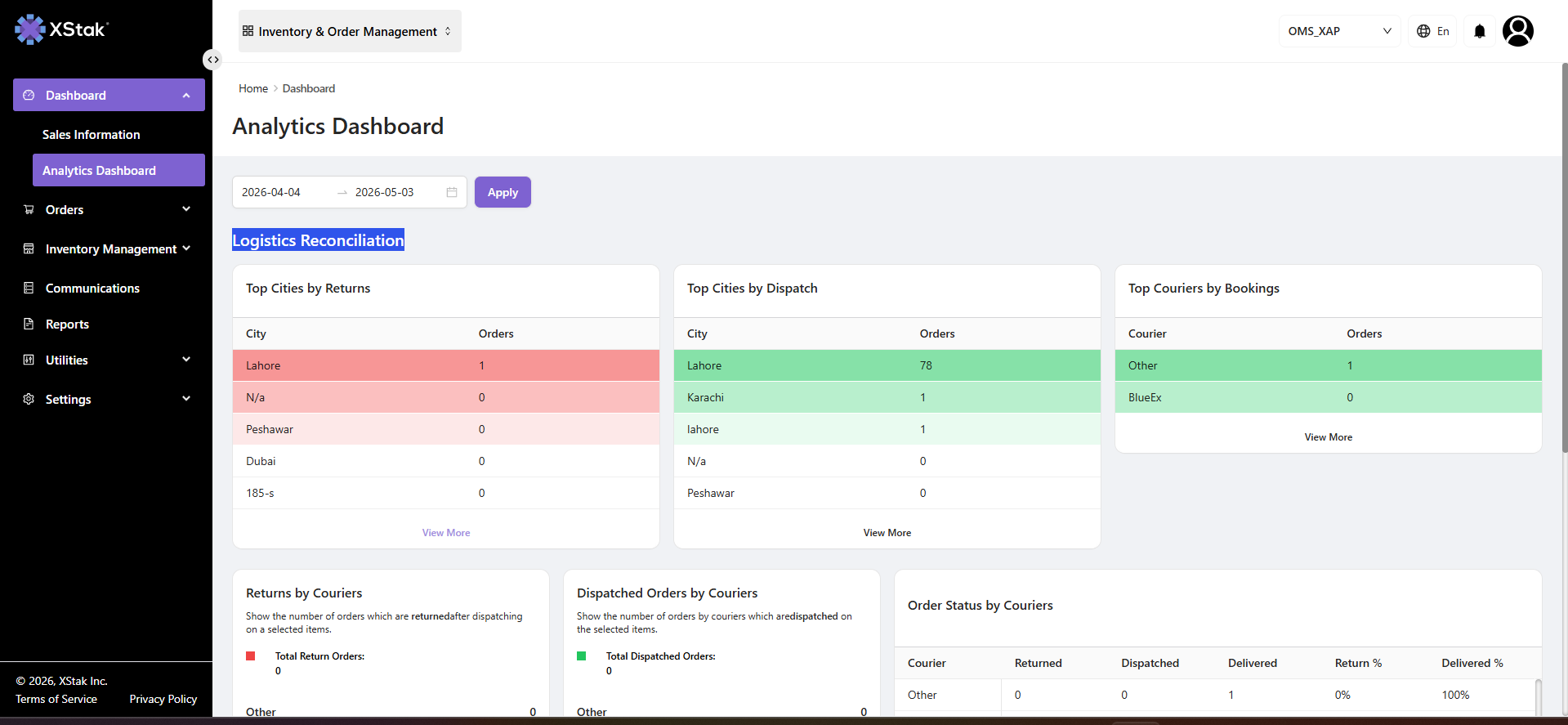
Task: Open Sales Information menu item
Action: [91, 134]
